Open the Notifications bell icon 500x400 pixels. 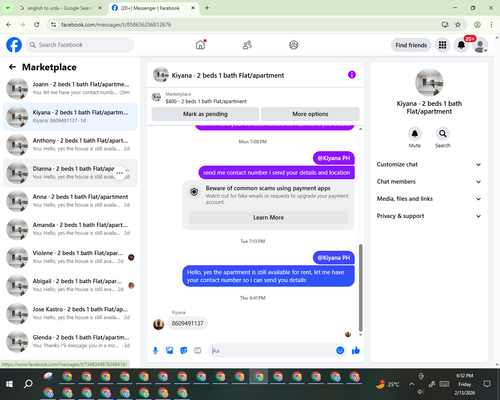(x=461, y=45)
